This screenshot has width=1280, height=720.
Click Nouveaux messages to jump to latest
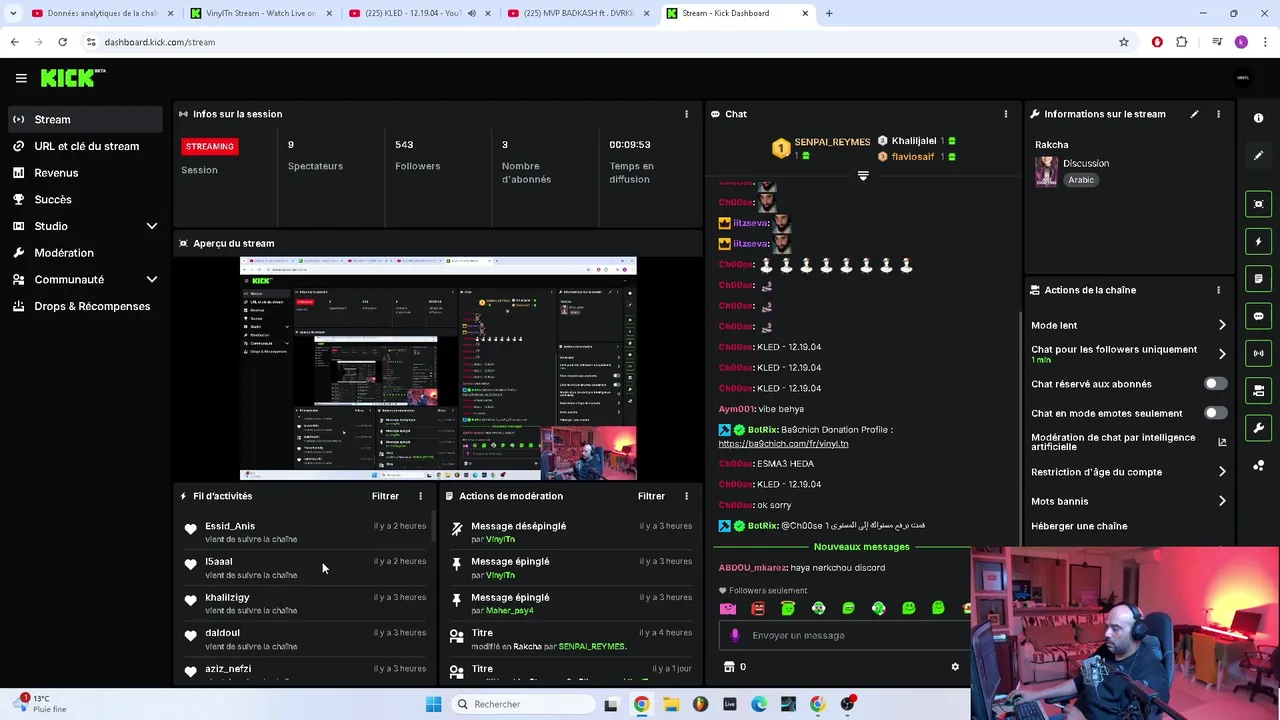[861, 547]
